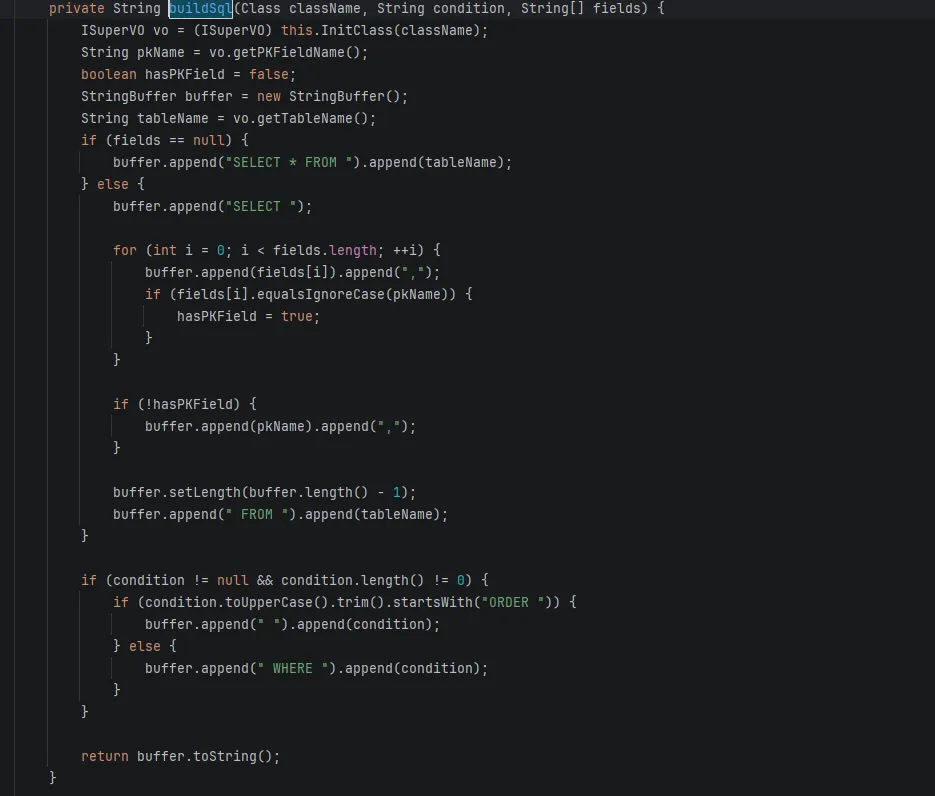The height and width of the screenshot is (796, 935).
Task: Click the "ORDER " string literal
Action: (x=508, y=602)
